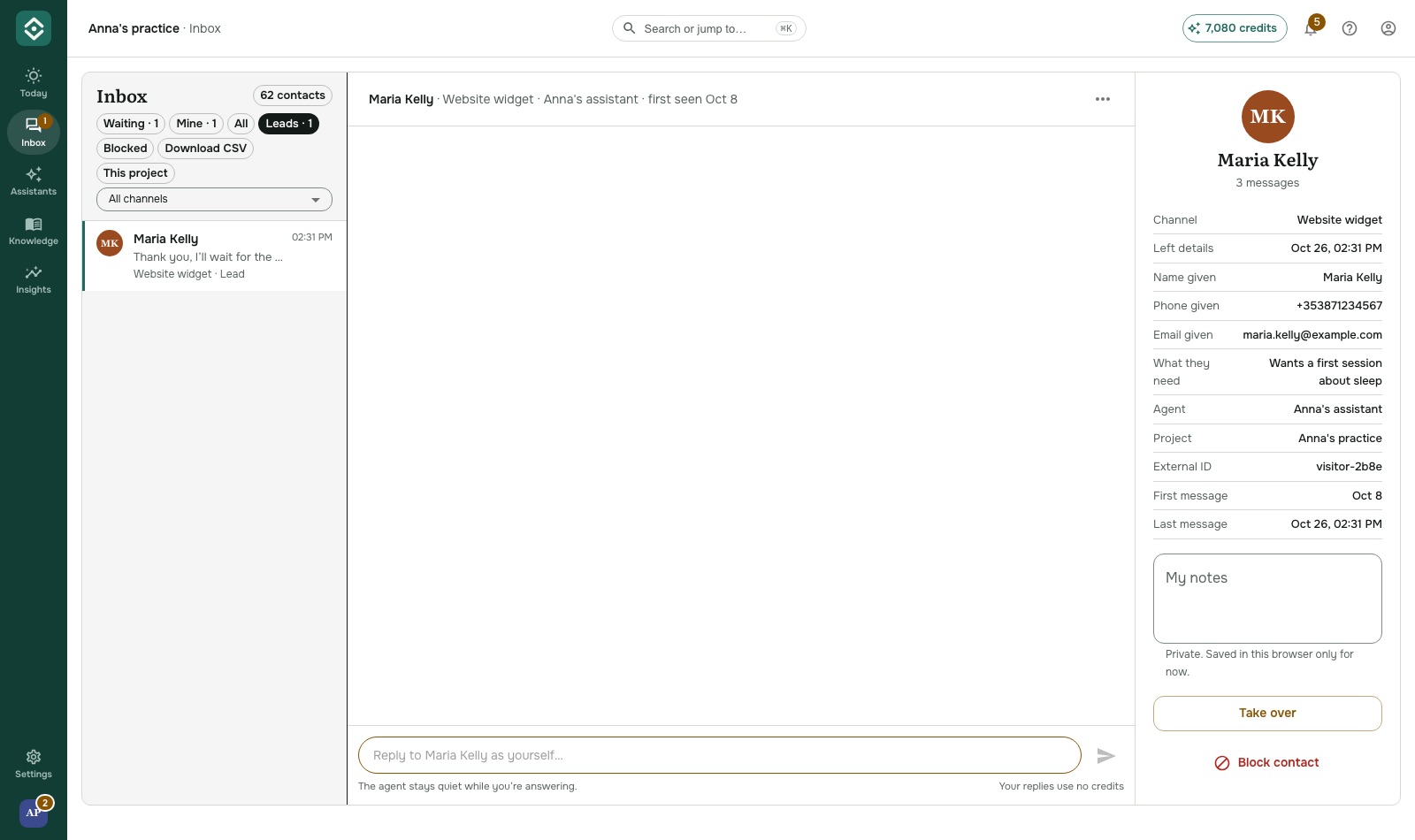Click the External ID visitor-2b8e
Screen dimensions: 1415x840
(x=1349, y=467)
